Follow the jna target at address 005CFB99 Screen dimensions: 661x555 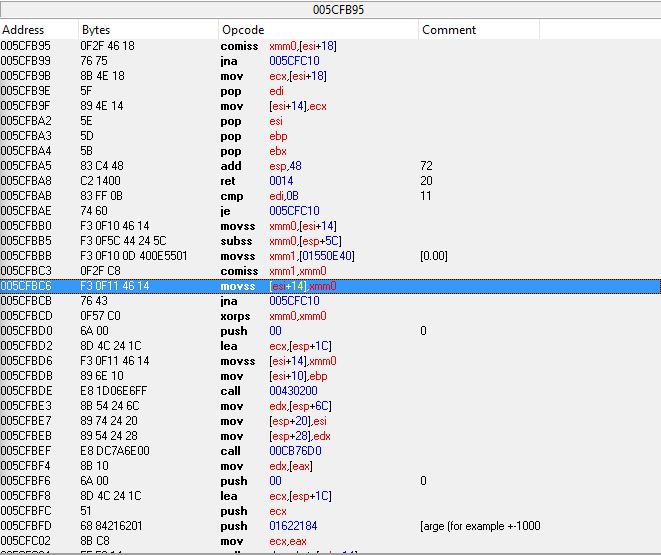tap(294, 61)
